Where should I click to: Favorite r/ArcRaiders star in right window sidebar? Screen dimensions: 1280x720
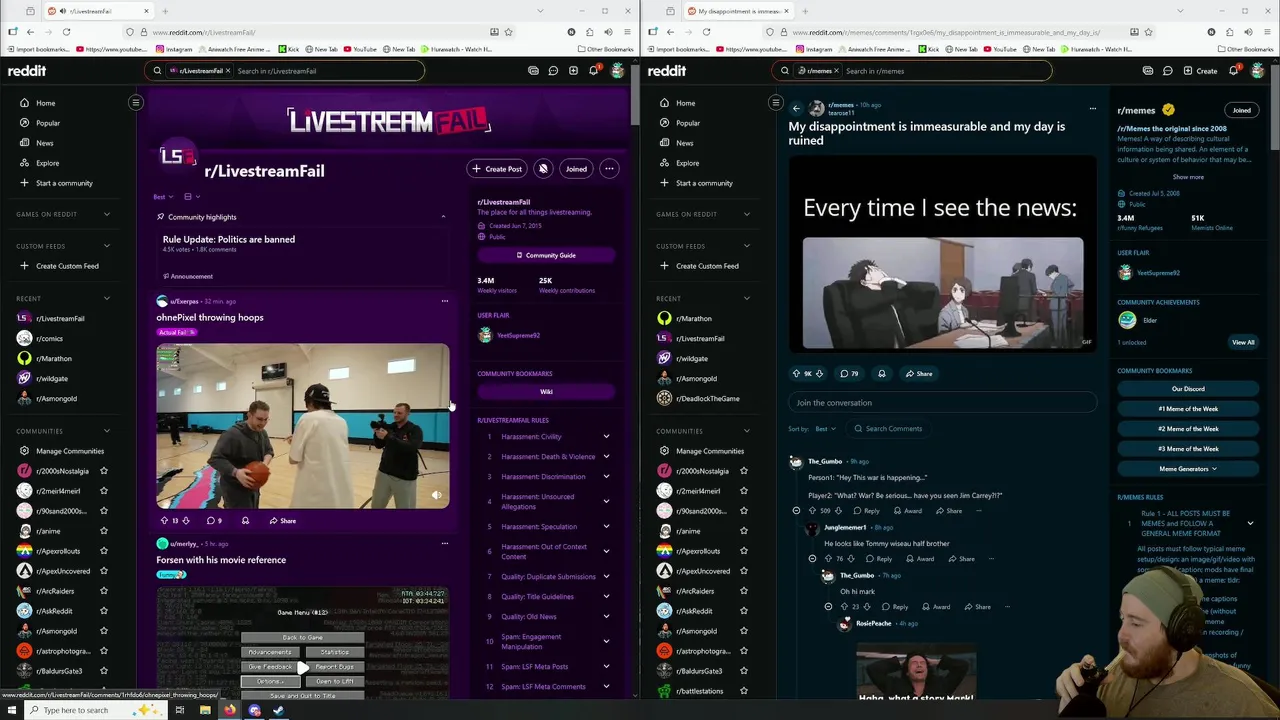[x=744, y=591]
